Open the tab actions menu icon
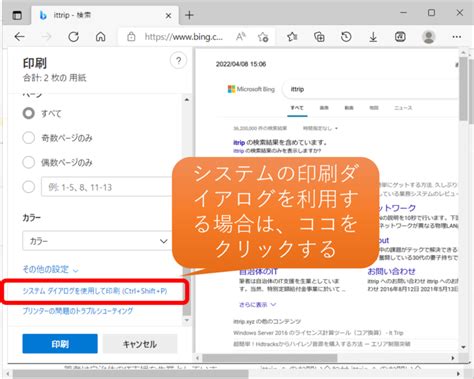Image resolution: width=474 pixels, height=379 pixels. click(17, 15)
